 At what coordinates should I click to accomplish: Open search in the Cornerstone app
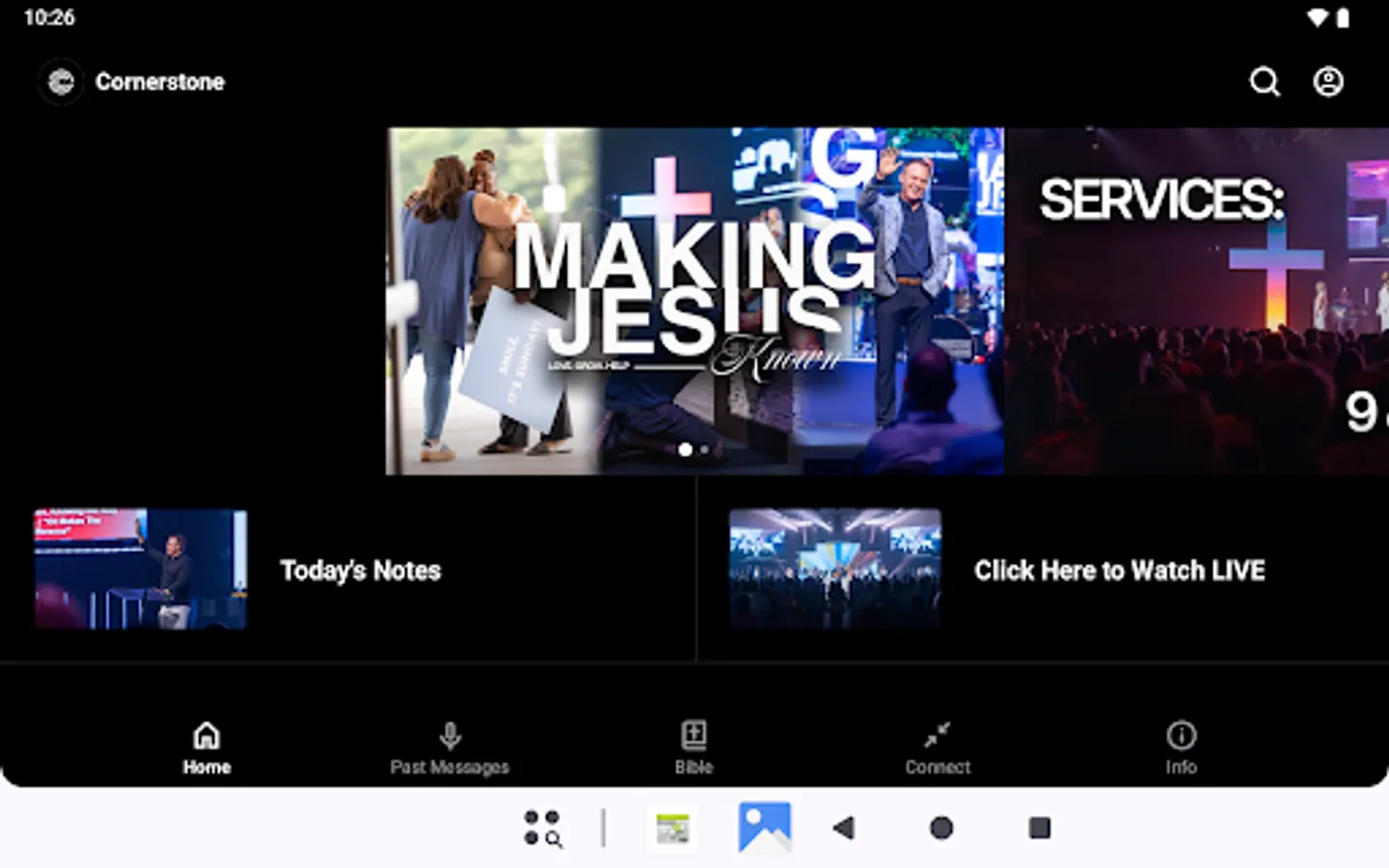(1264, 82)
